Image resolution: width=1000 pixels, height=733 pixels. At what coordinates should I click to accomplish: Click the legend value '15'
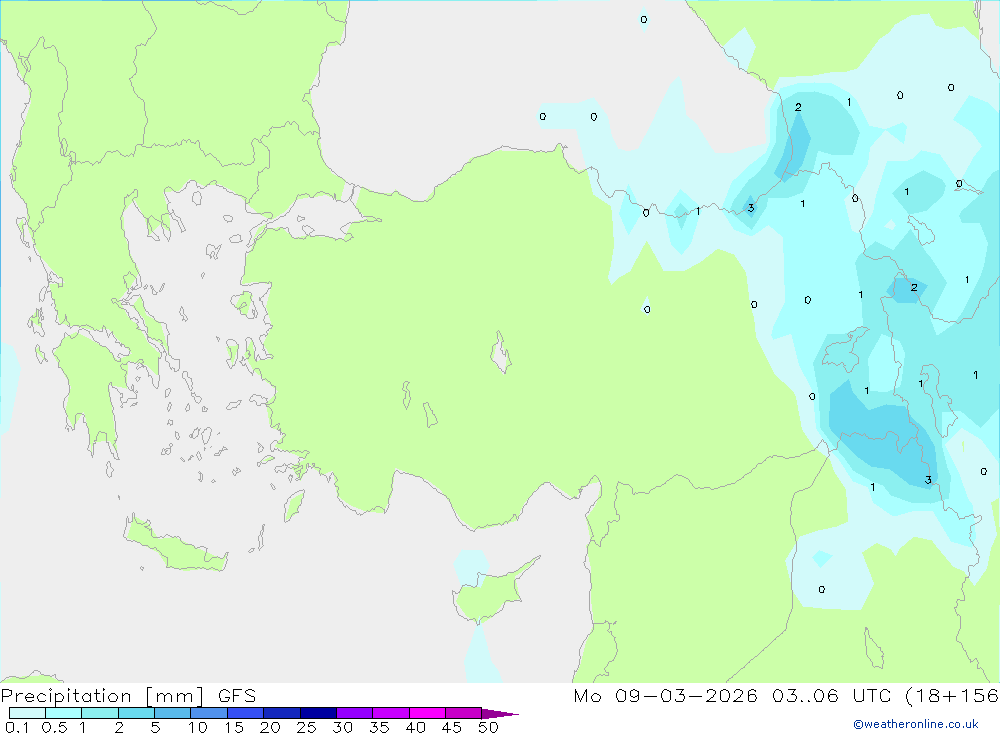tap(234, 727)
